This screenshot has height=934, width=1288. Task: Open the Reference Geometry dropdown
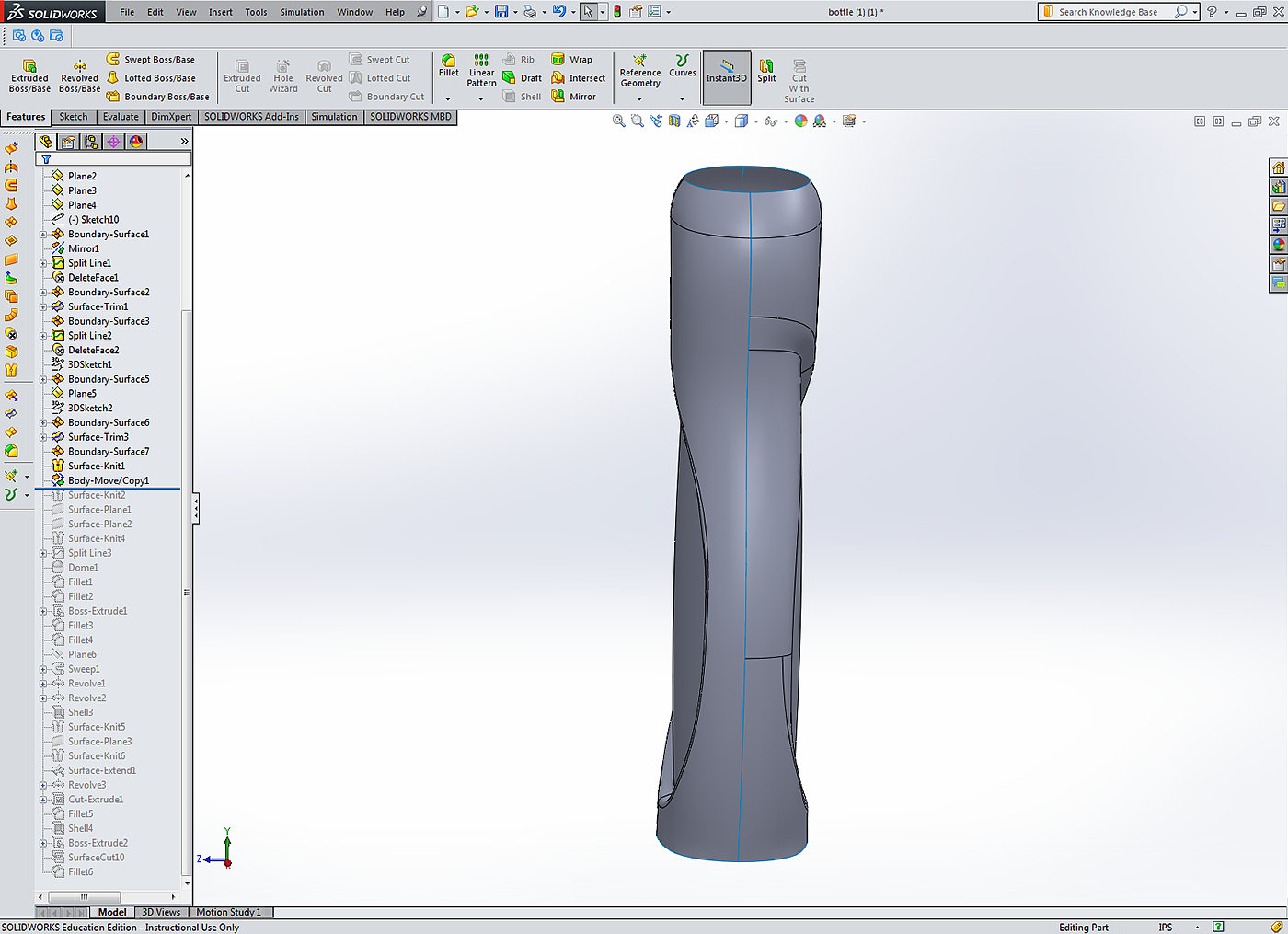point(639,98)
